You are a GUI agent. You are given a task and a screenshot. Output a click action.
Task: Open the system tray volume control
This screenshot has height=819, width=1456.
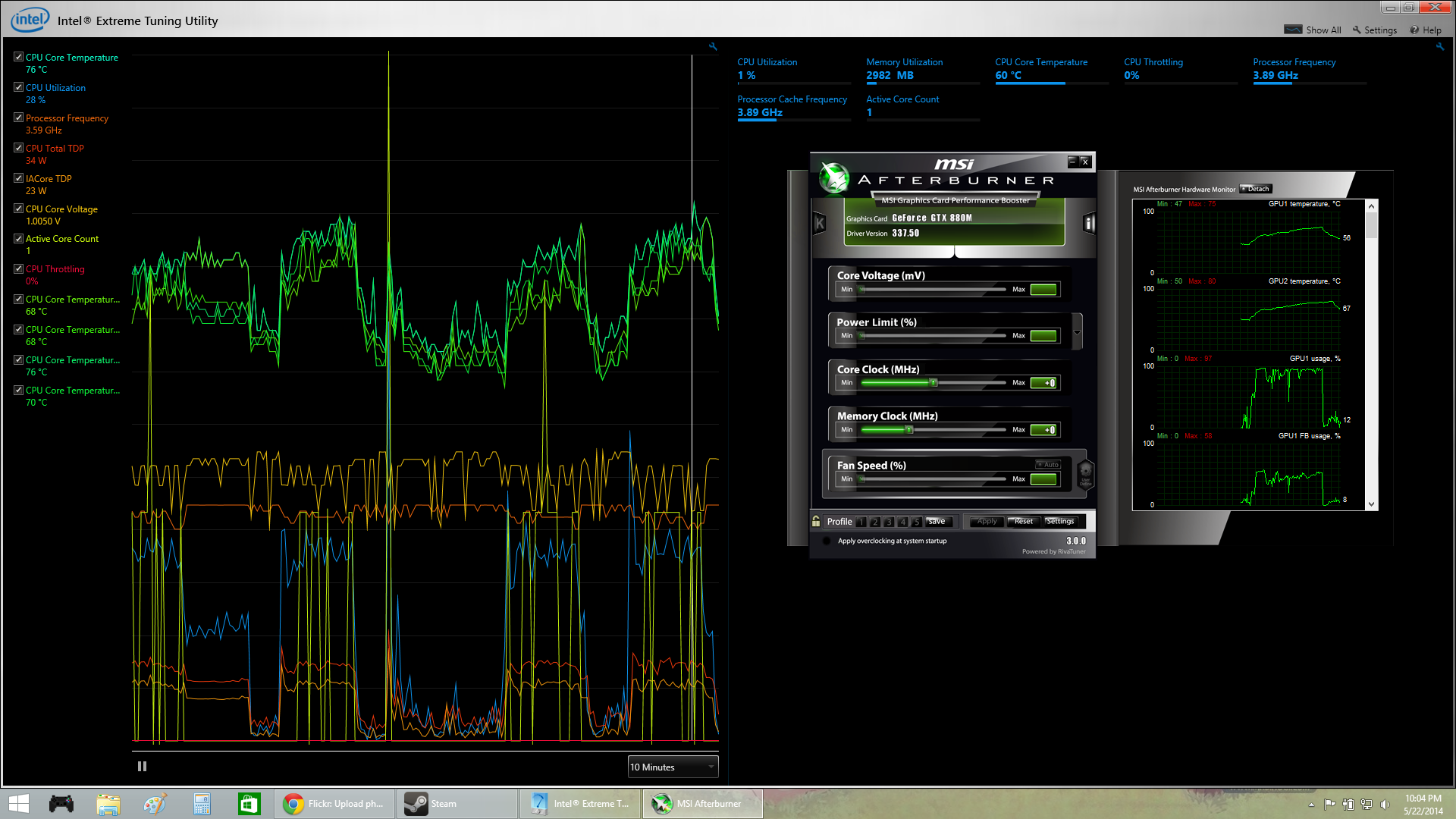click(1385, 805)
